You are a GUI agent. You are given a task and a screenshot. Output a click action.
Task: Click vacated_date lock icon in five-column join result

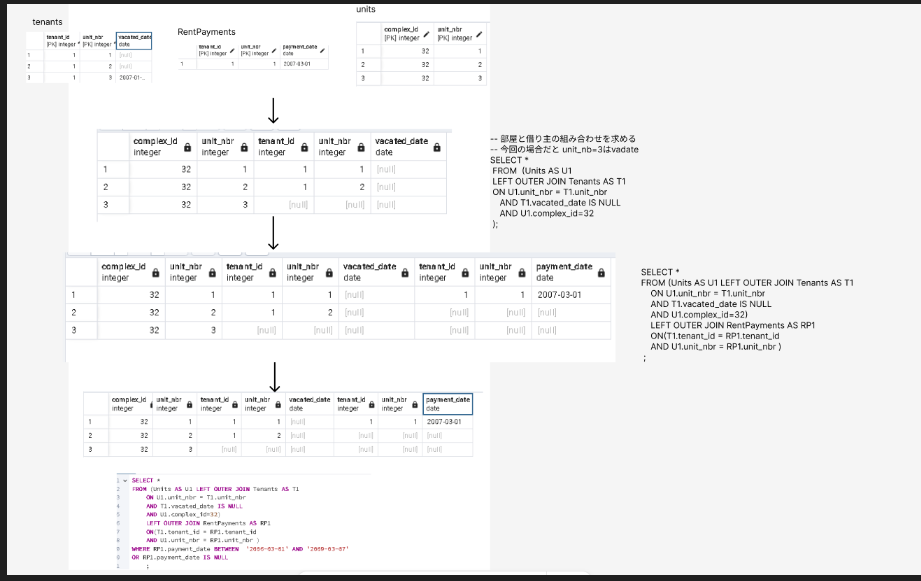point(437,147)
